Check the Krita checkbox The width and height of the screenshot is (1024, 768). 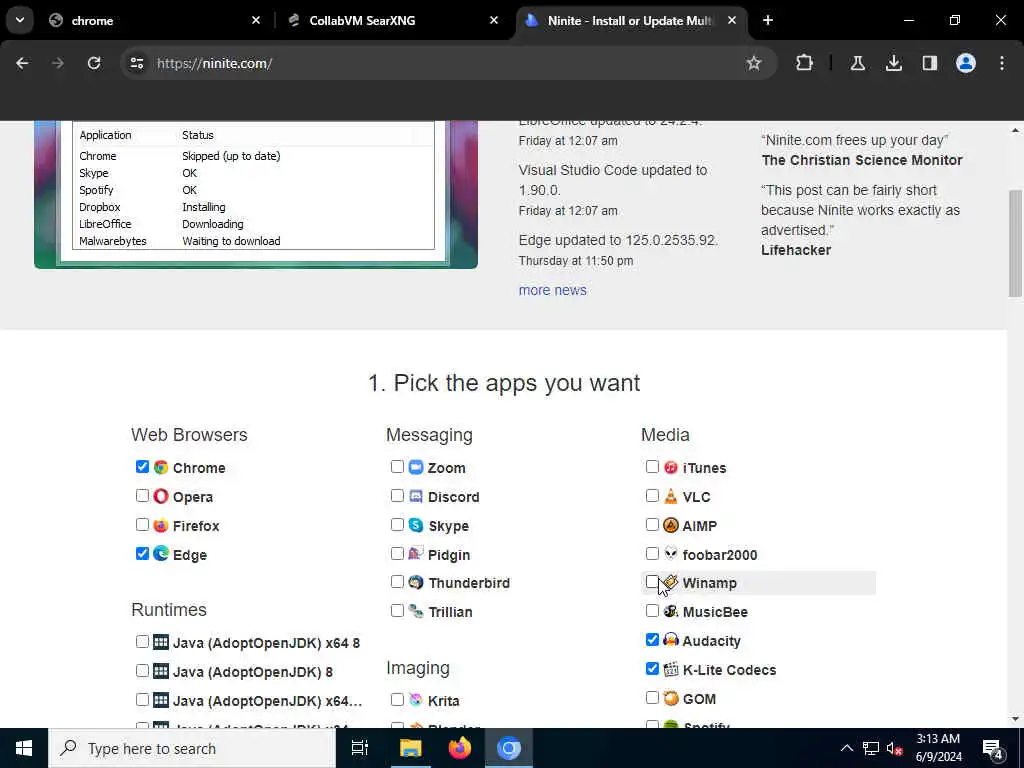click(397, 699)
